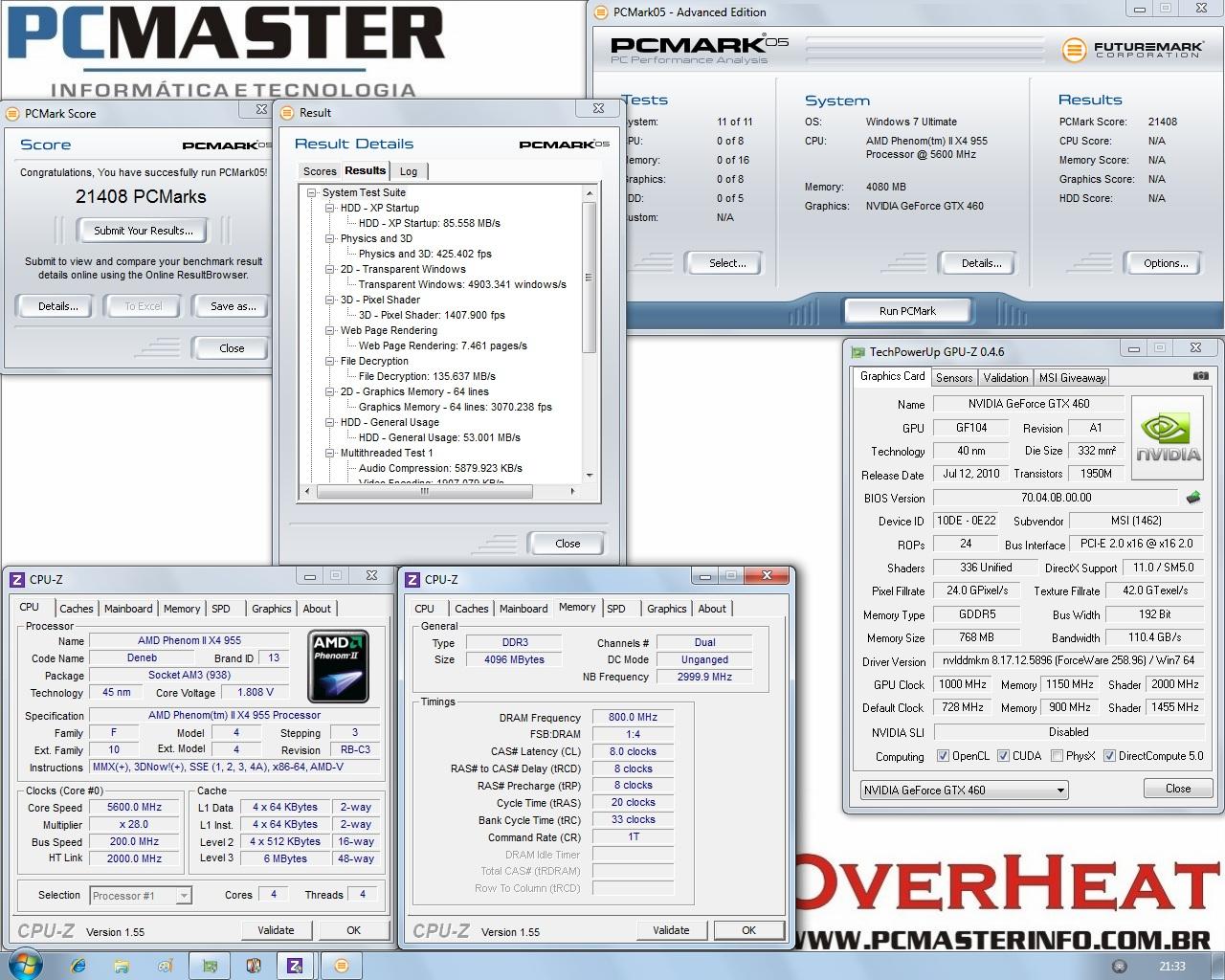Click the Save as... button
Viewport: 1225px width, 980px height.
[234, 306]
